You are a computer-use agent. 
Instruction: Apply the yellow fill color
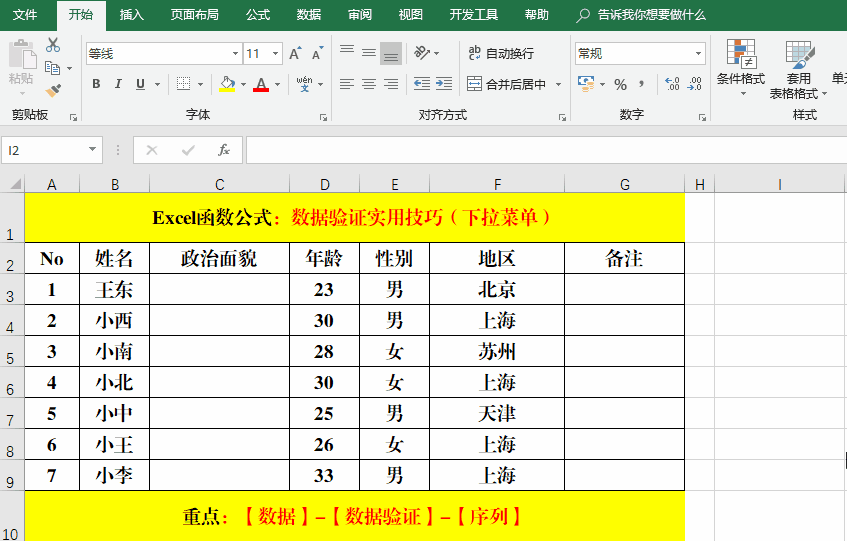(x=227, y=84)
